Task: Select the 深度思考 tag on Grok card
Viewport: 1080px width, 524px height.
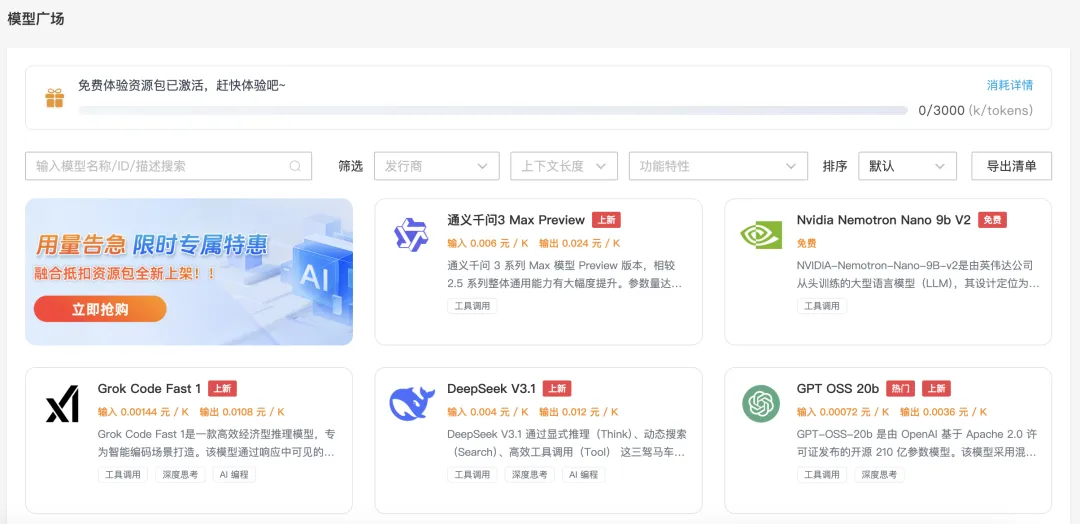Action: (x=180, y=475)
